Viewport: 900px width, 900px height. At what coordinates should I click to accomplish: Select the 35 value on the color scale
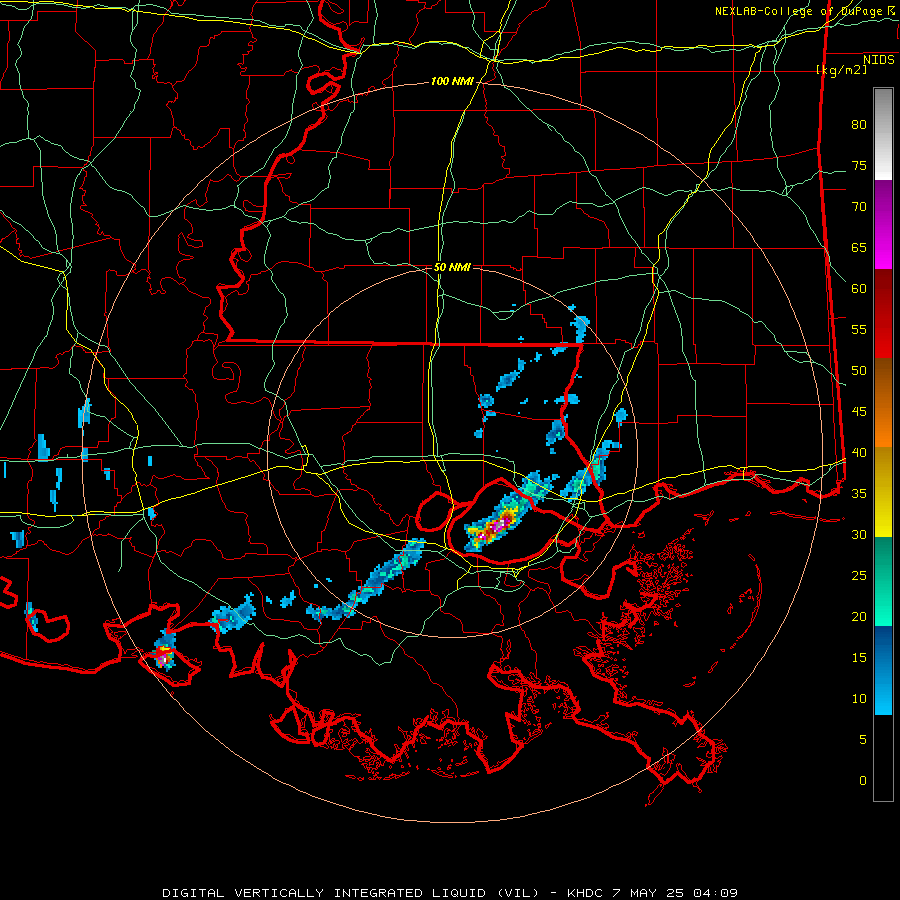[859, 494]
